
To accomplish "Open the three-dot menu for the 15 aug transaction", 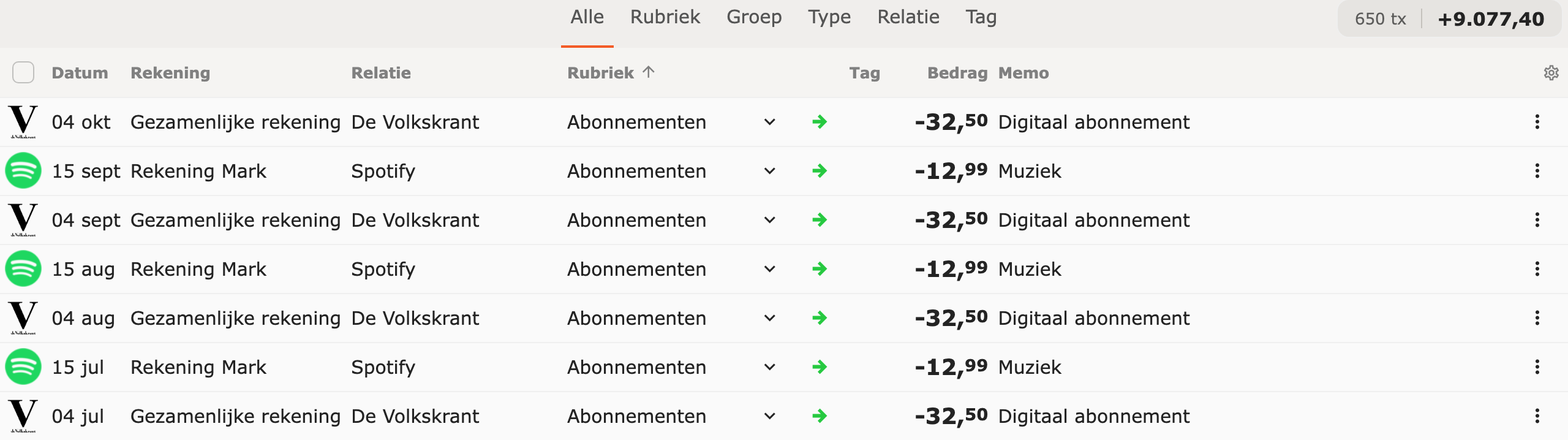I will pyautogui.click(x=1537, y=269).
